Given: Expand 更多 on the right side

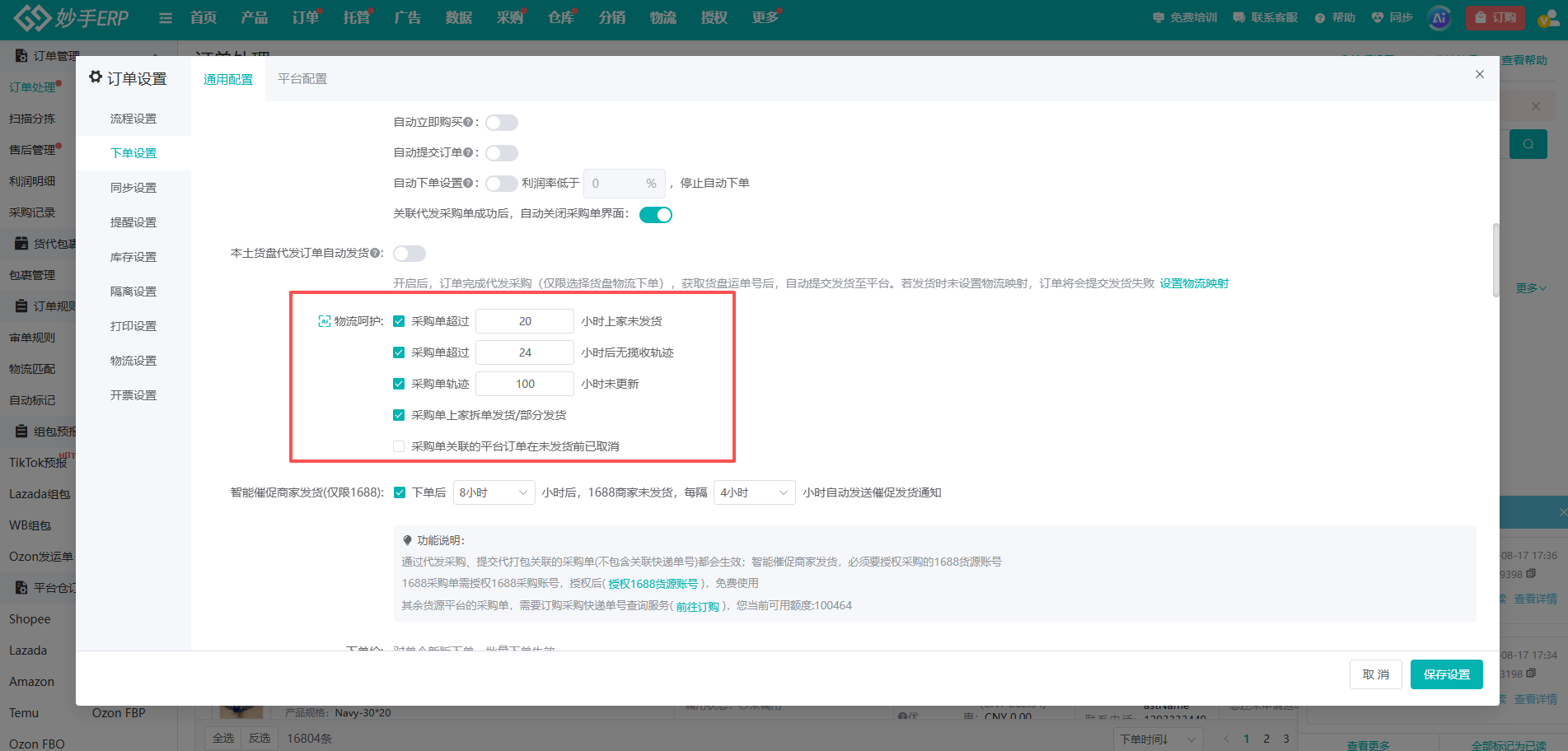Looking at the screenshot, I should 1531,288.
